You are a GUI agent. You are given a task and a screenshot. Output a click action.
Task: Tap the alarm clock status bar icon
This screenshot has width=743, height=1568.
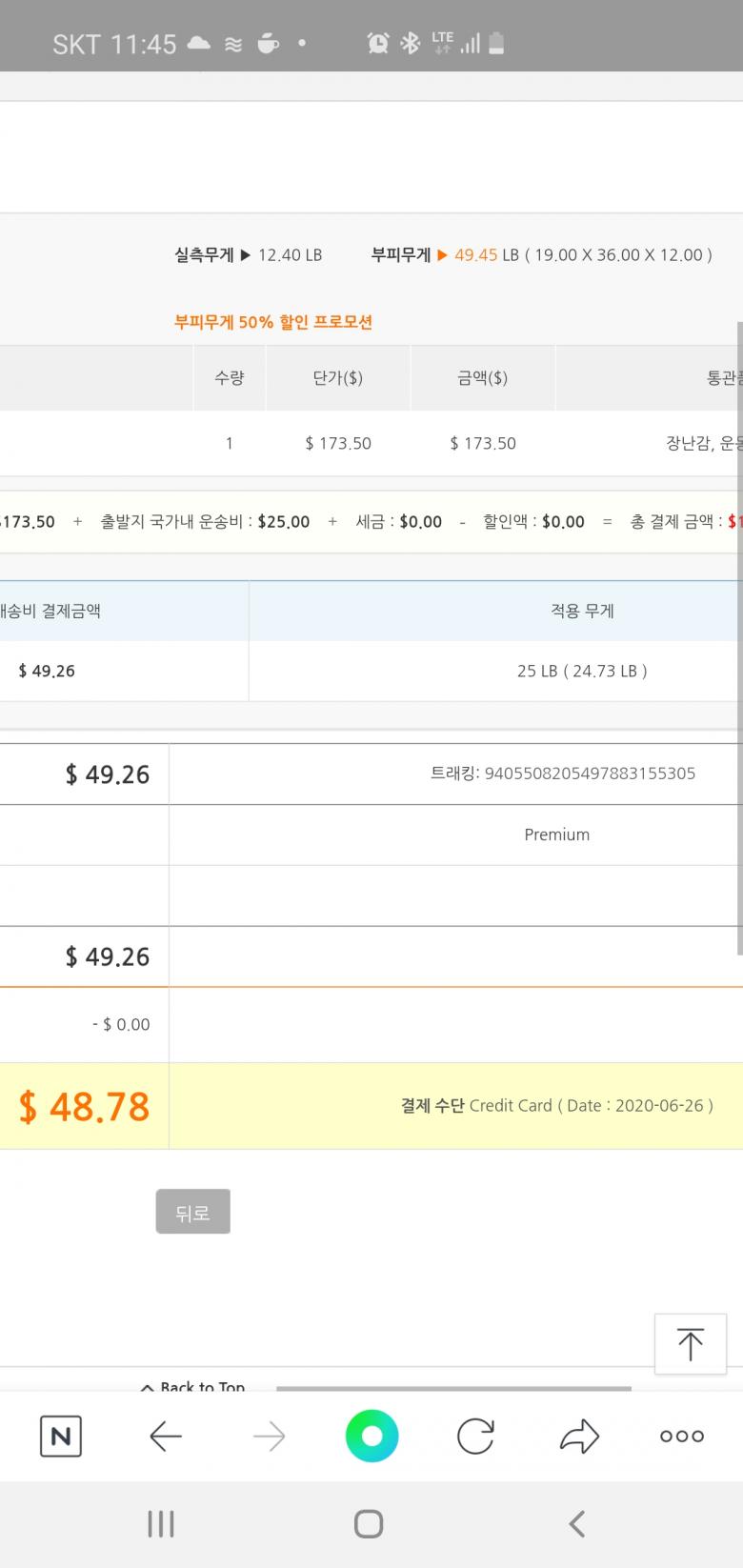pos(378,43)
